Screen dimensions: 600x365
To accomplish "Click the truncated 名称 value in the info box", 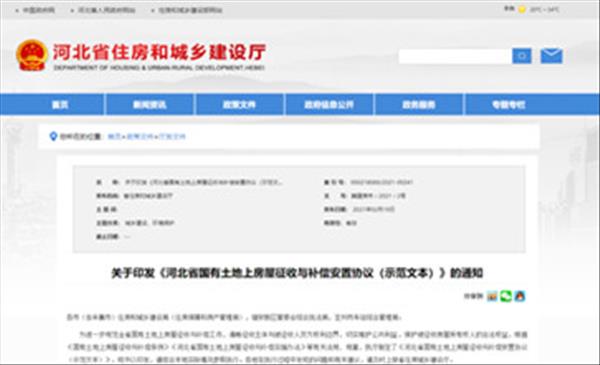I will tap(204, 182).
